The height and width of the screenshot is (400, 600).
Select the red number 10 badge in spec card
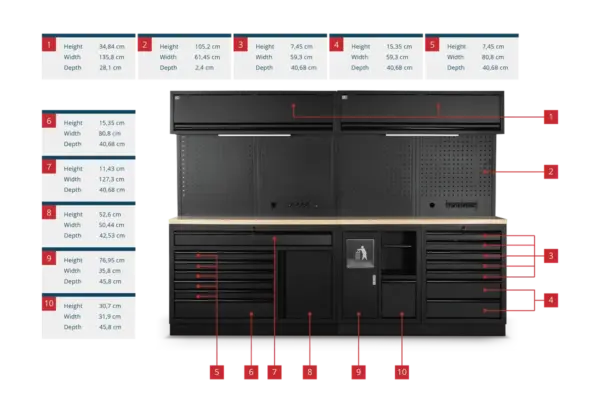point(49,304)
